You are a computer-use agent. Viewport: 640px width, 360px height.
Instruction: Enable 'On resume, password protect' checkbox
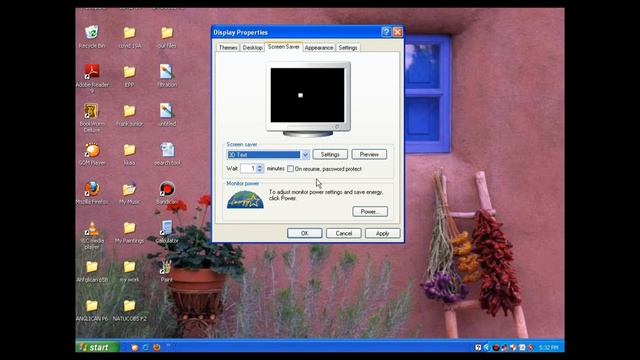pyautogui.click(x=290, y=169)
